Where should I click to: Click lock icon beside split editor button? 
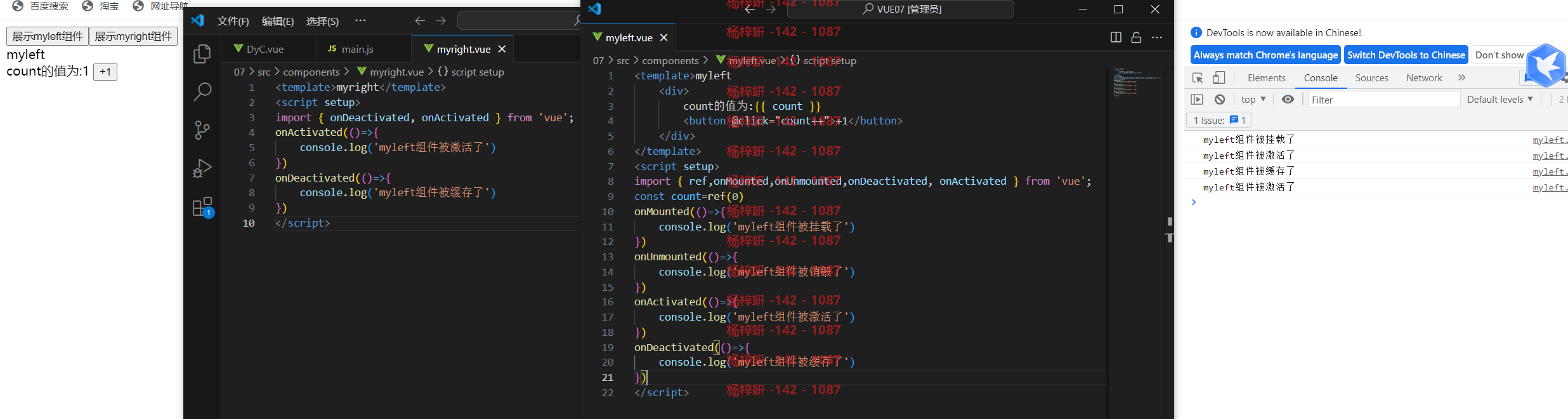pyautogui.click(x=1136, y=37)
